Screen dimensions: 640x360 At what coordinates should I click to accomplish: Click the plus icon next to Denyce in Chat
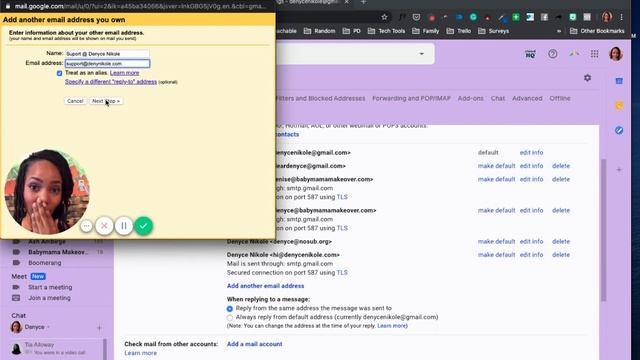(99, 328)
